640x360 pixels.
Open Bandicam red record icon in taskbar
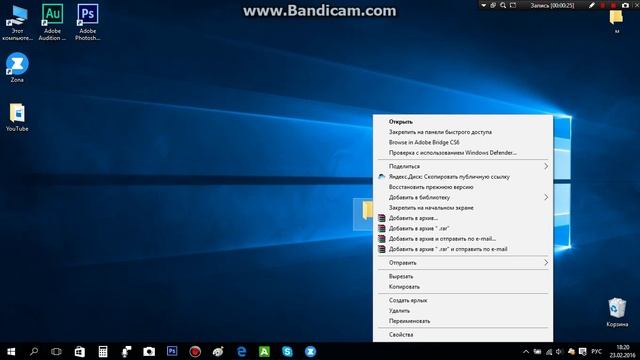[195, 351]
